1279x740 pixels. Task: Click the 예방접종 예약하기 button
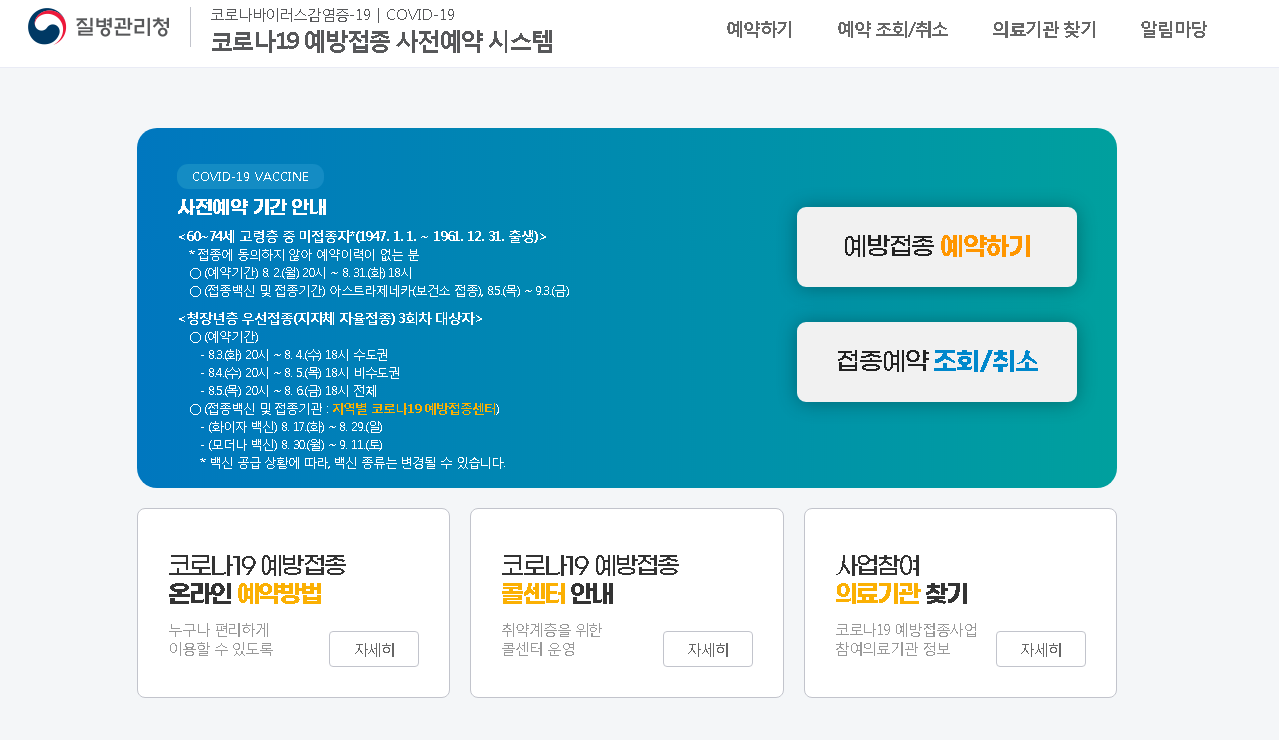pyautogui.click(x=937, y=247)
